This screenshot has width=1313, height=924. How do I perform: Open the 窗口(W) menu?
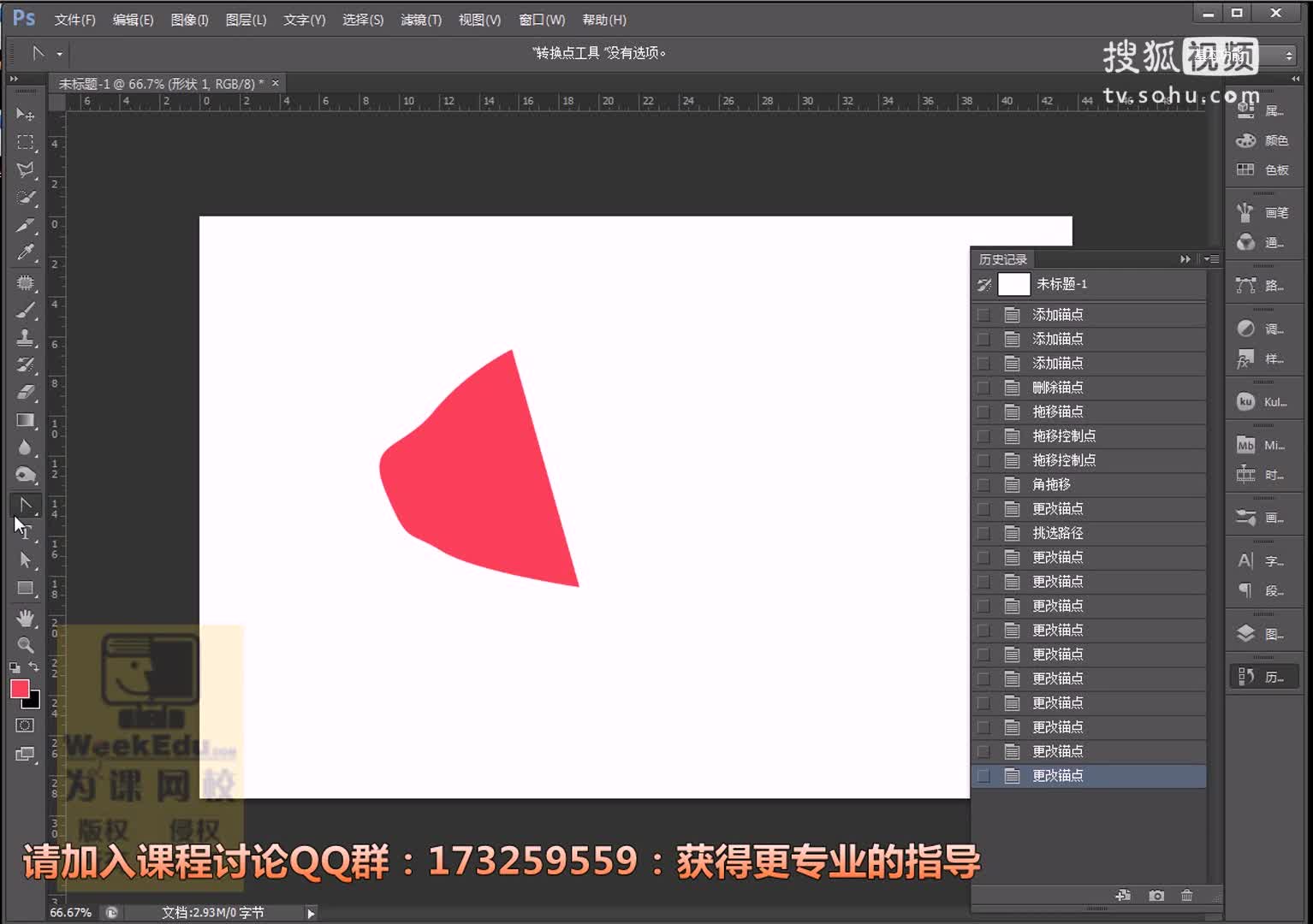click(x=542, y=20)
